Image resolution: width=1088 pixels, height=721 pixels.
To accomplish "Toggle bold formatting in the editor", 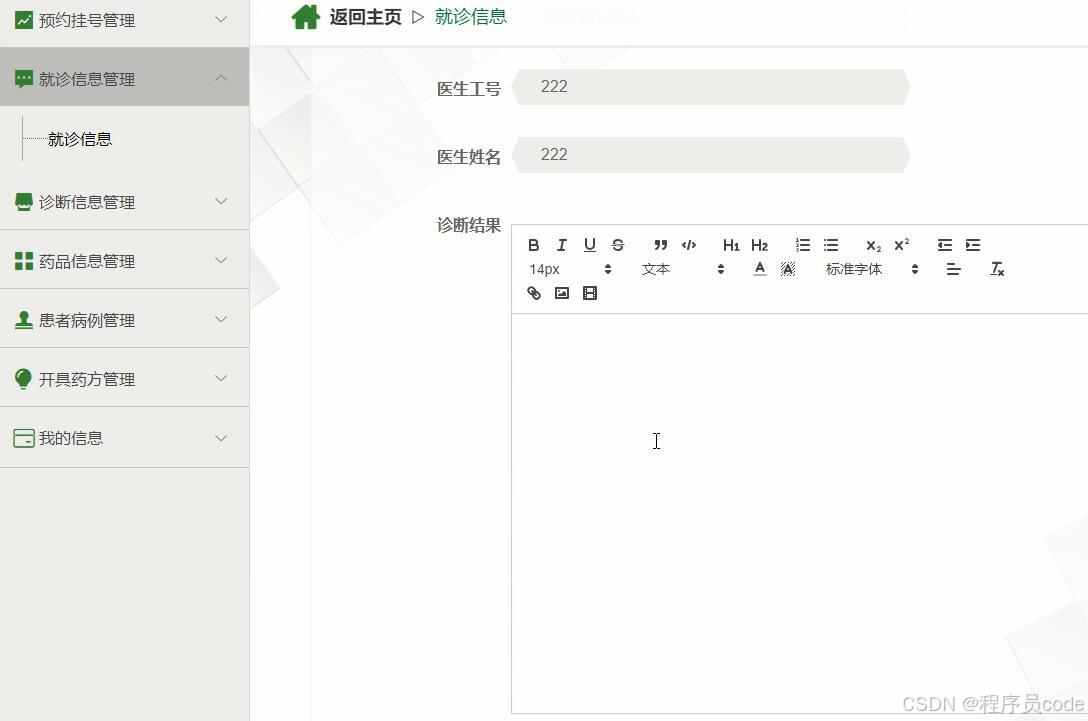I will (x=533, y=245).
